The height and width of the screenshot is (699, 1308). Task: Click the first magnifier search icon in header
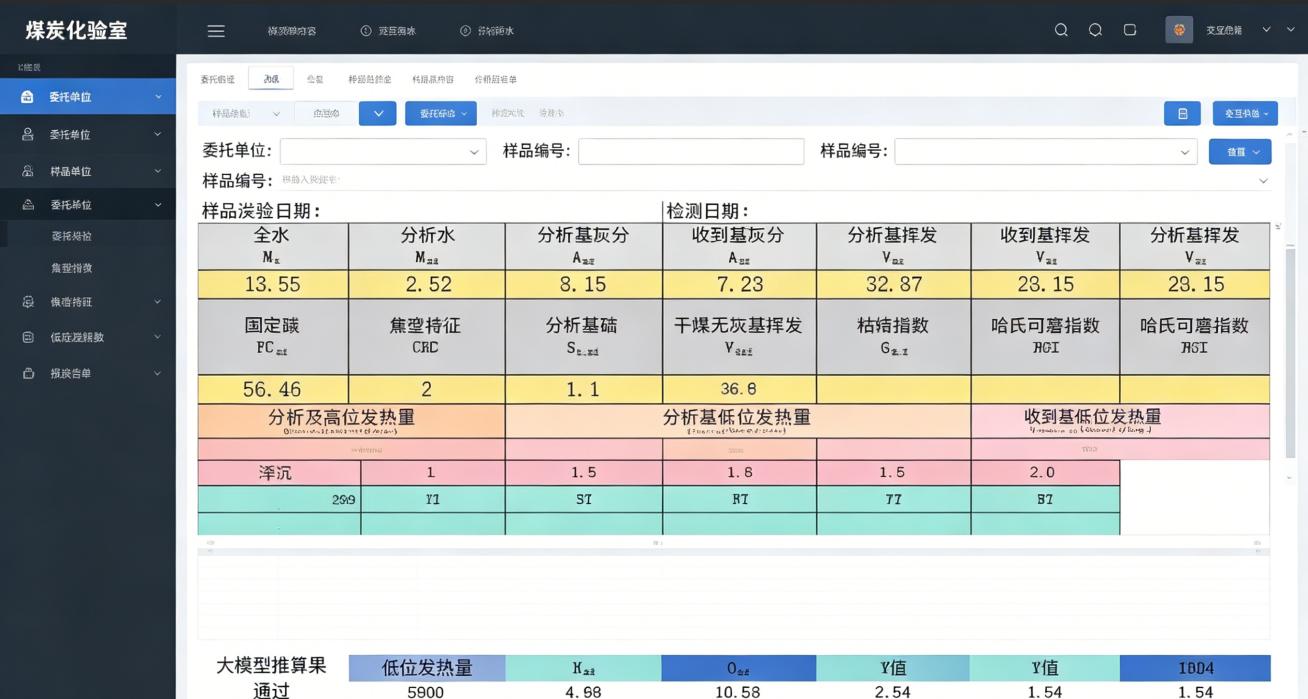point(1061,30)
